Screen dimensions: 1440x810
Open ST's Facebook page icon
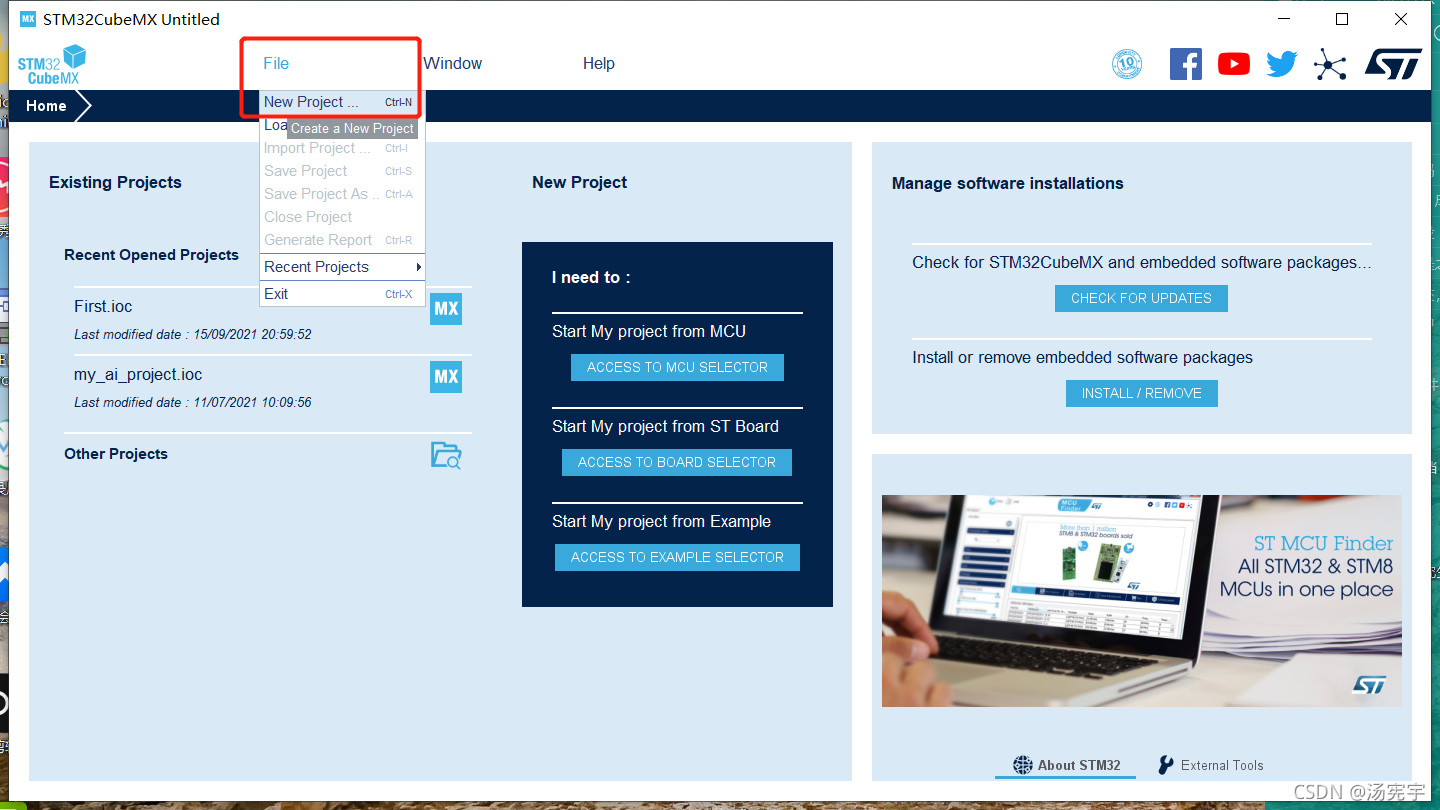point(1186,64)
